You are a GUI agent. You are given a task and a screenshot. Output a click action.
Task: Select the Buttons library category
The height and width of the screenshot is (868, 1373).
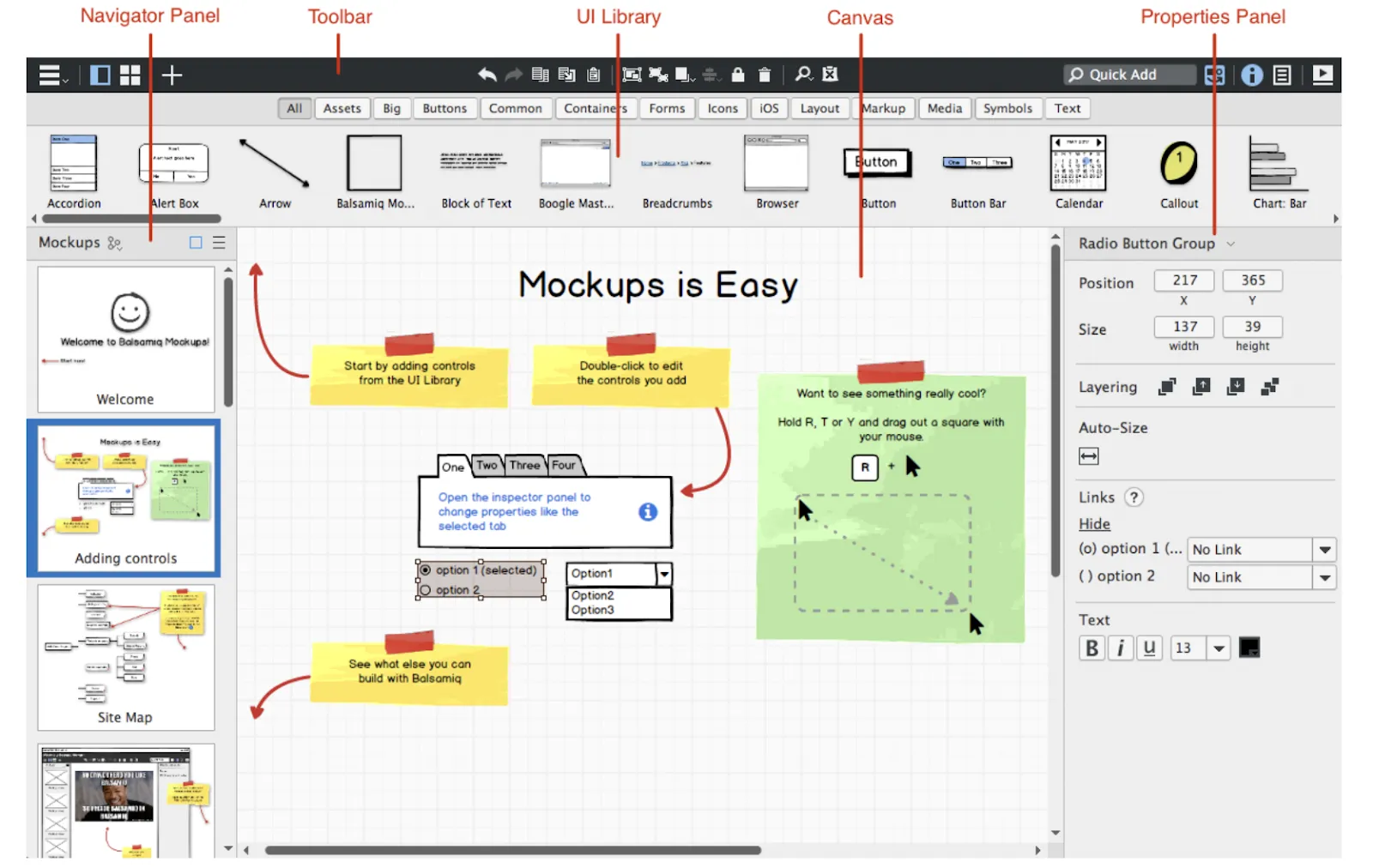[x=445, y=108]
